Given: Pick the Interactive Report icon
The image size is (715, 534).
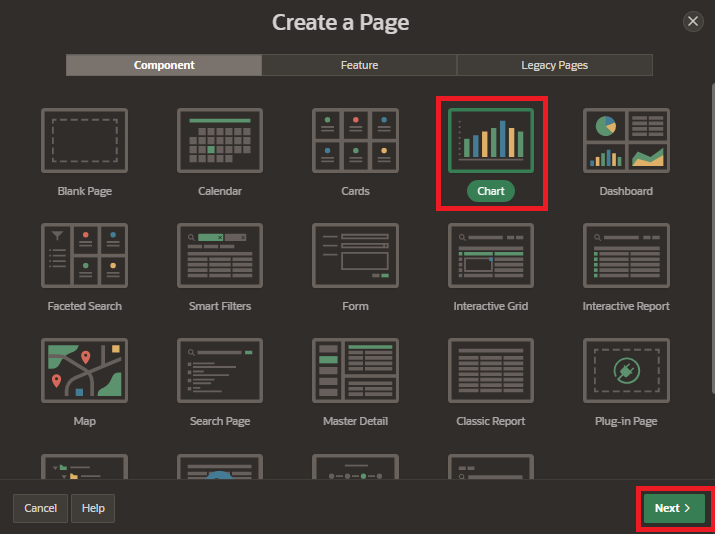Looking at the screenshot, I should [x=626, y=256].
